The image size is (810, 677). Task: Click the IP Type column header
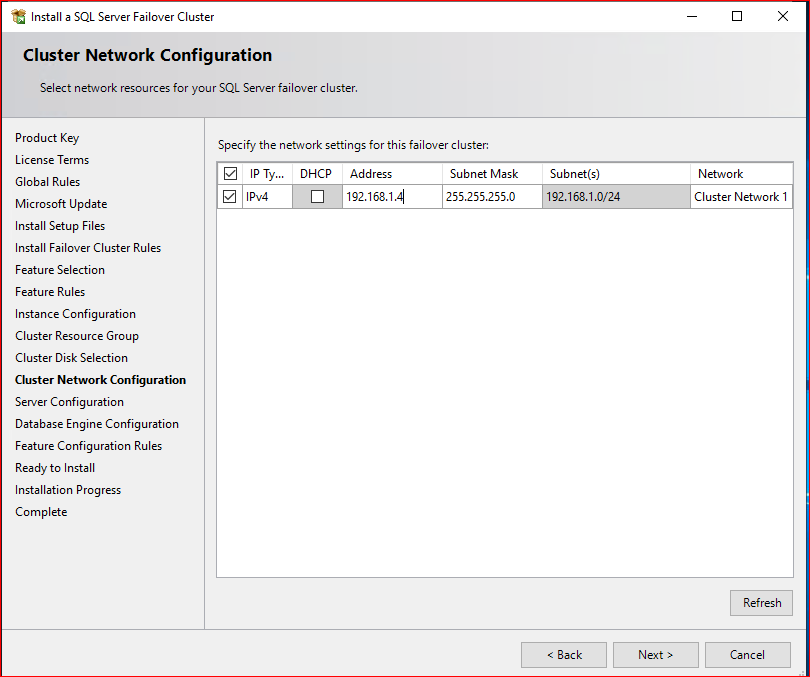tap(268, 174)
